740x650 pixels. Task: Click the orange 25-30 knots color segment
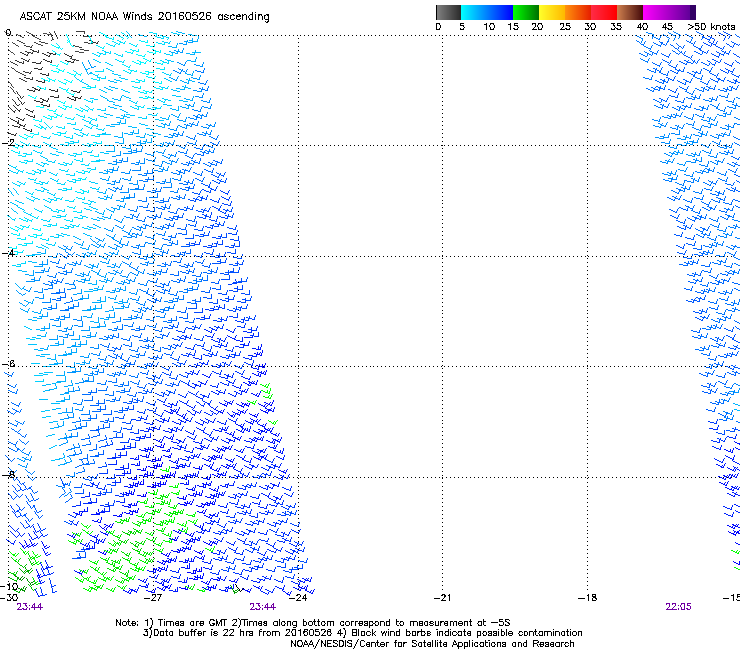578,12
